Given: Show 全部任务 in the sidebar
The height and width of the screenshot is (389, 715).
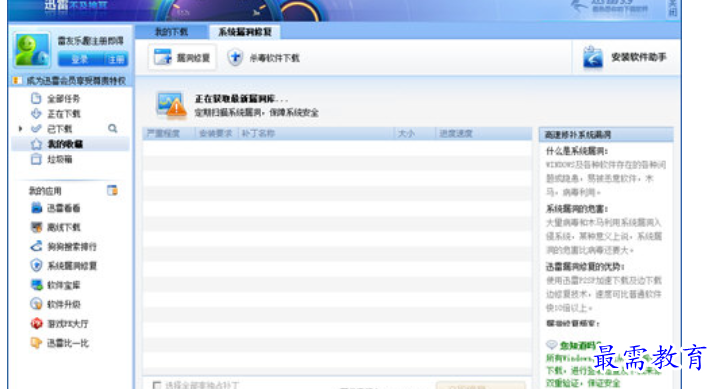Looking at the screenshot, I should pyautogui.click(x=63, y=99).
